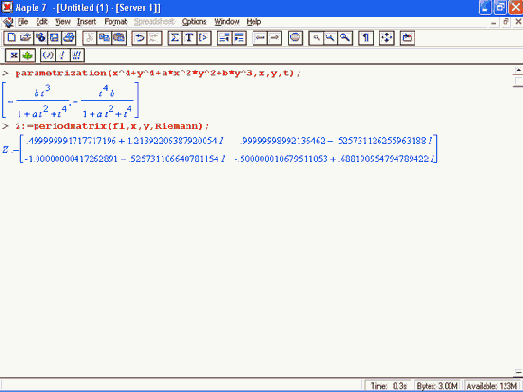
Task: Insert Maple input with Sigma icon
Action: pyautogui.click(x=175, y=38)
